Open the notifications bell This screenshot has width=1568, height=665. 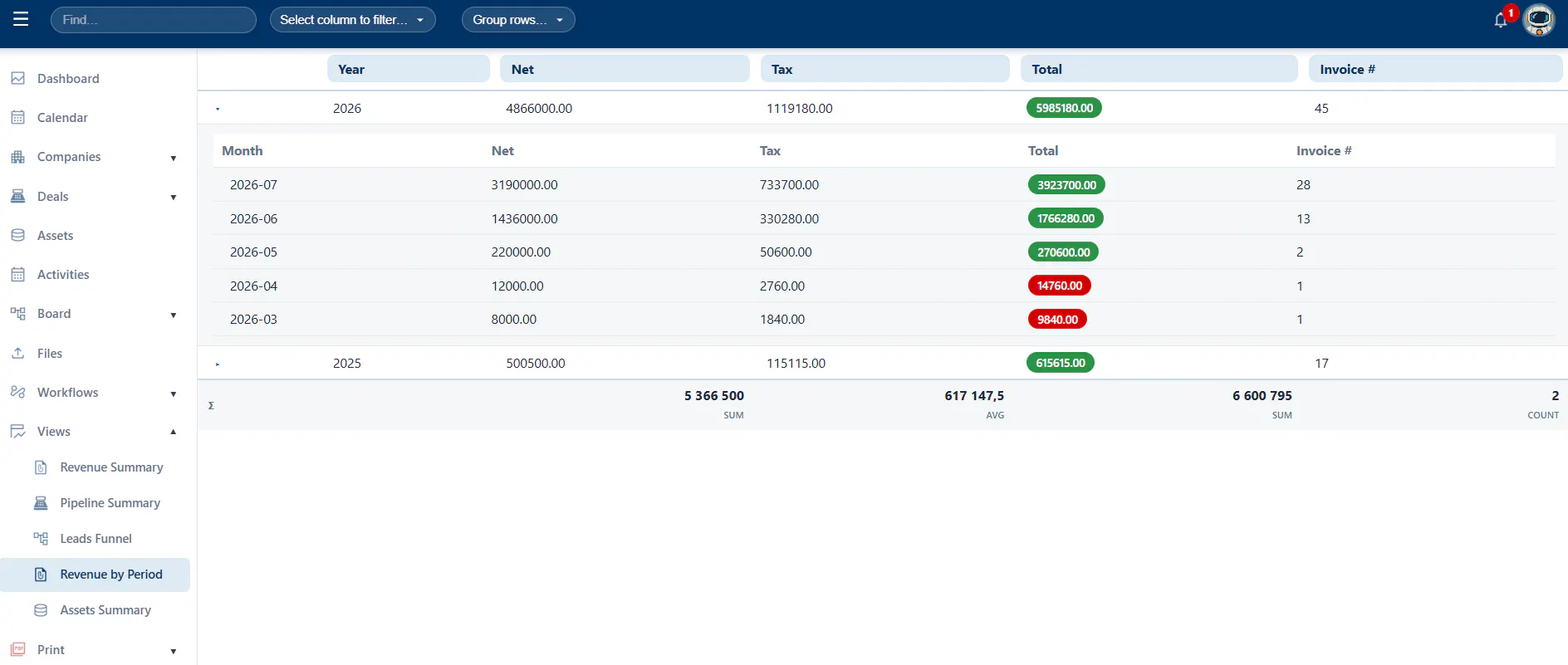[x=1501, y=20]
